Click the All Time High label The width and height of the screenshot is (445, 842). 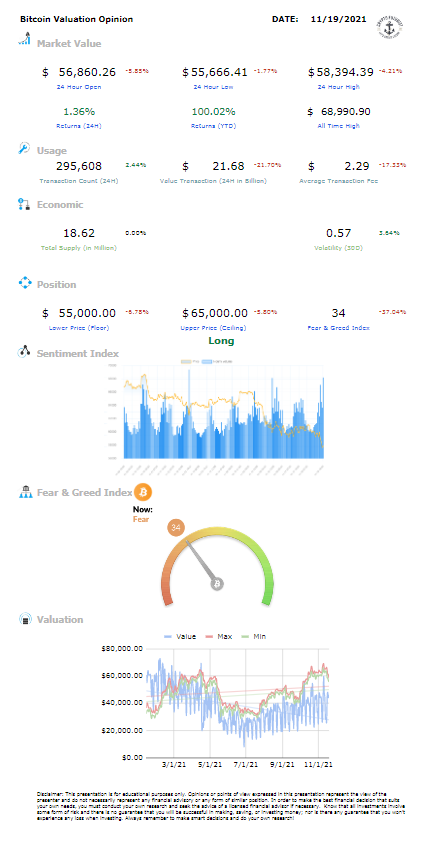pyautogui.click(x=338, y=126)
